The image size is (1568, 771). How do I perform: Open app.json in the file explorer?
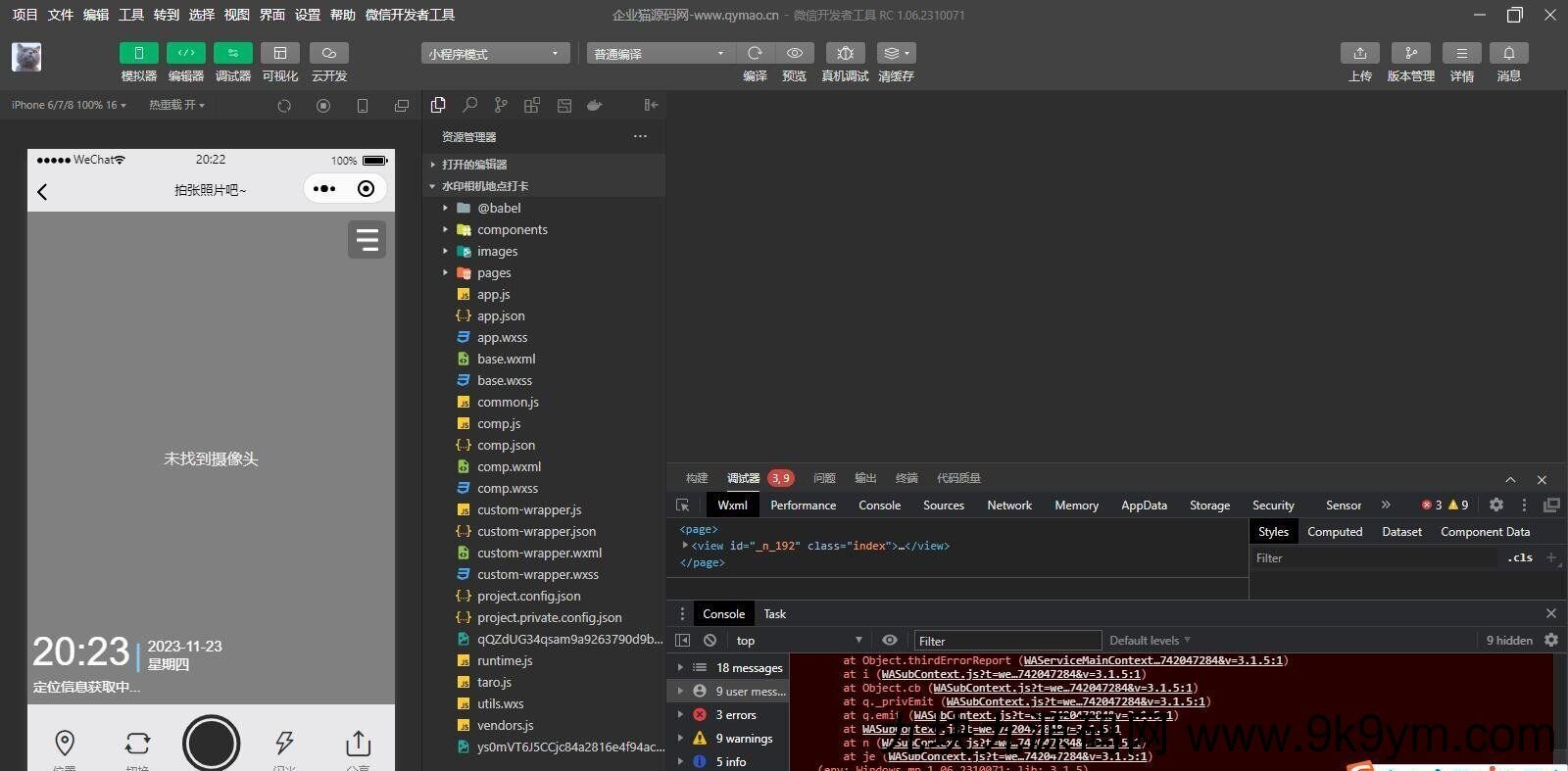(501, 316)
